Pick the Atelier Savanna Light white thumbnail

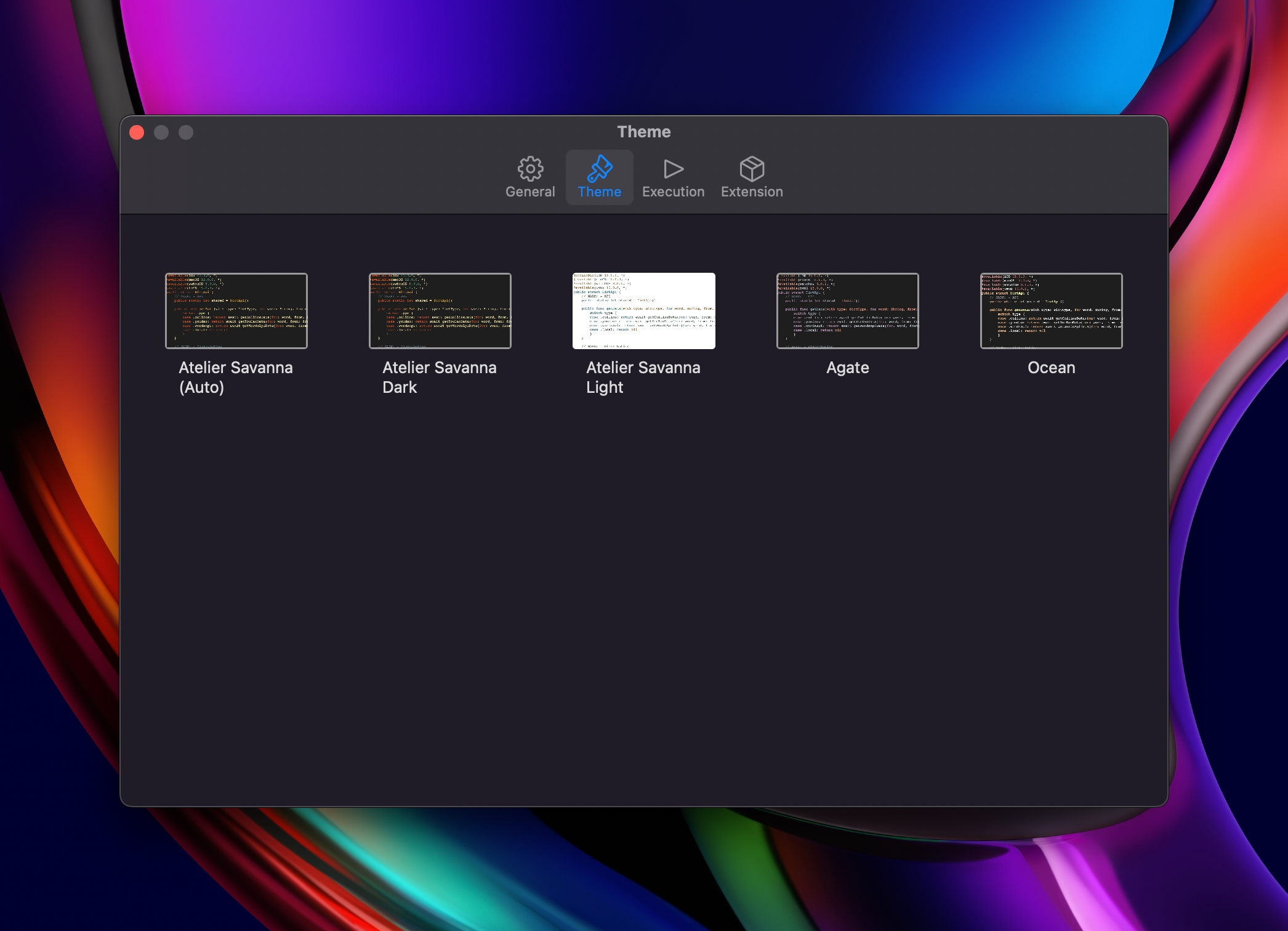pos(644,311)
